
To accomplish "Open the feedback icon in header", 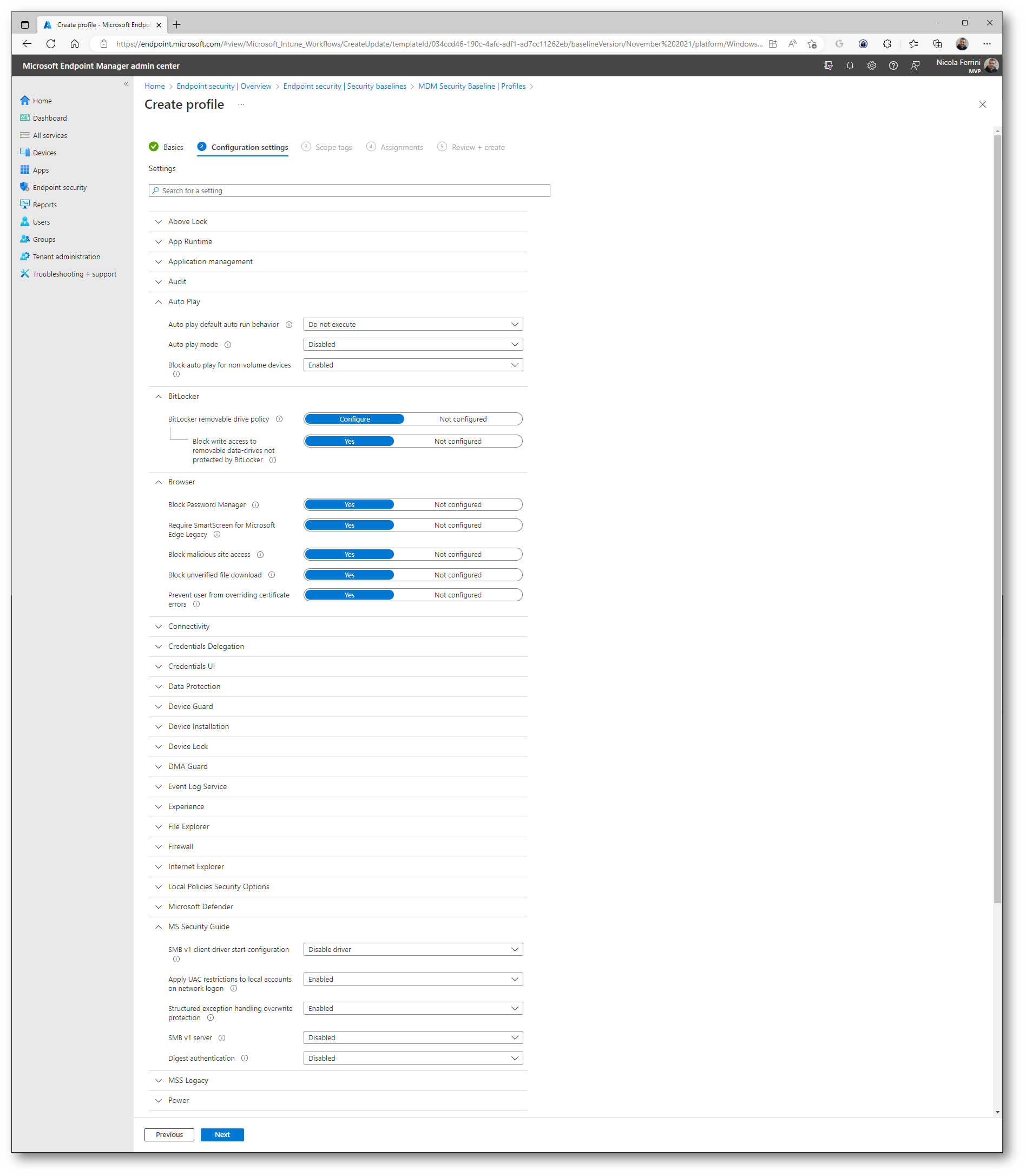I will point(915,66).
